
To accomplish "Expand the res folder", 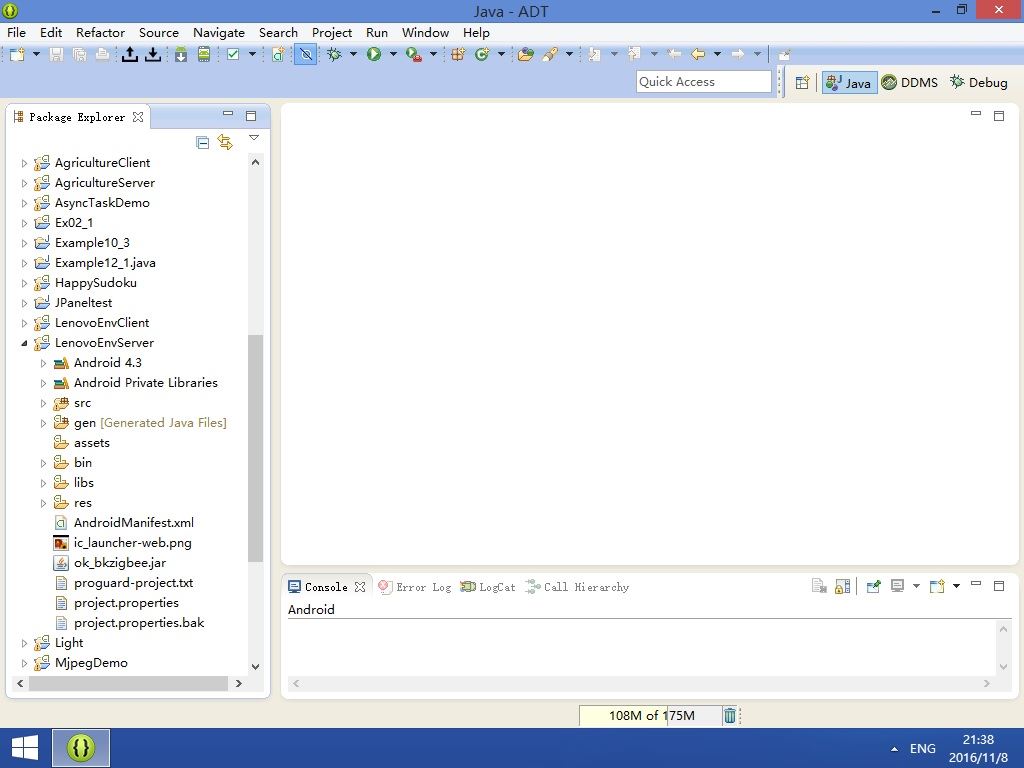I will coord(43,503).
